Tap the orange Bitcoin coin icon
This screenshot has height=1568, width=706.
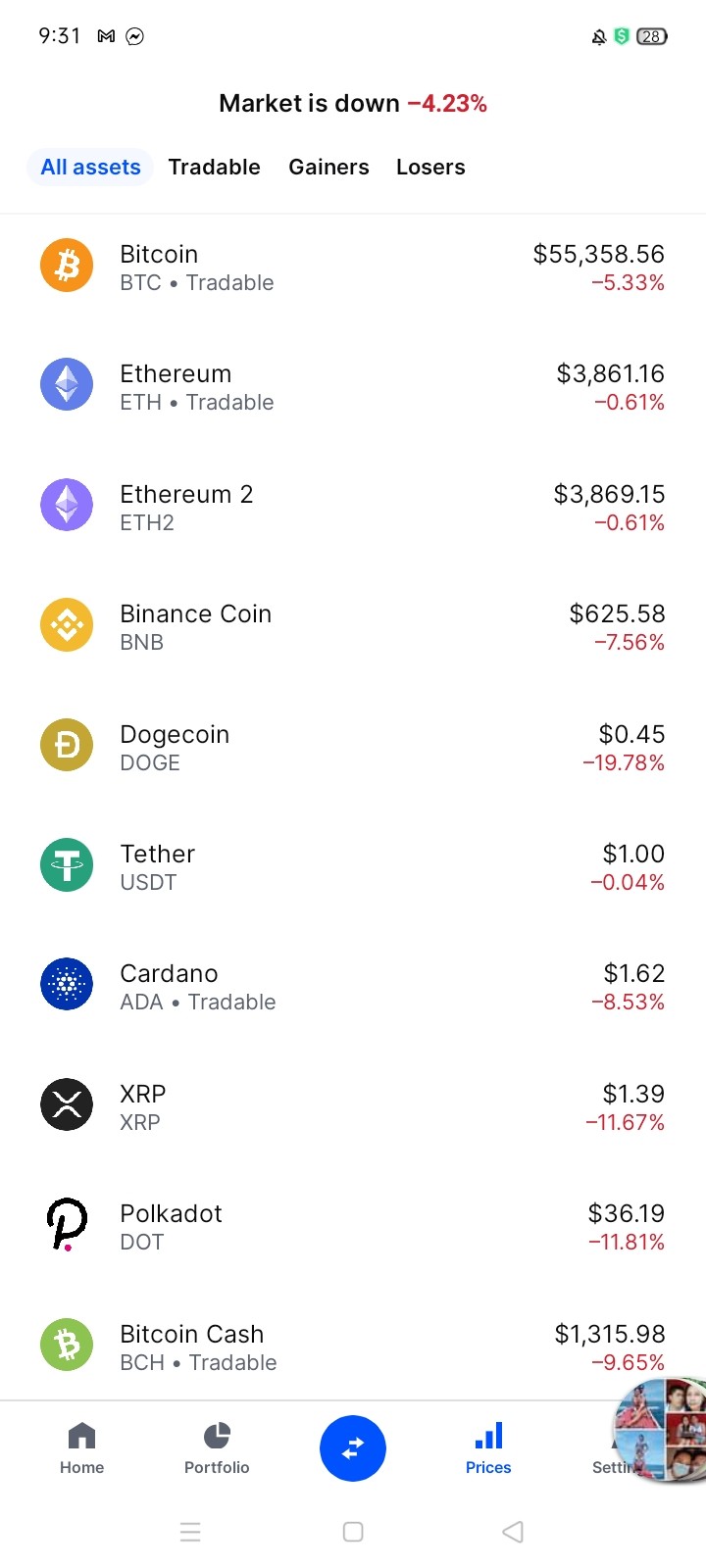click(67, 266)
